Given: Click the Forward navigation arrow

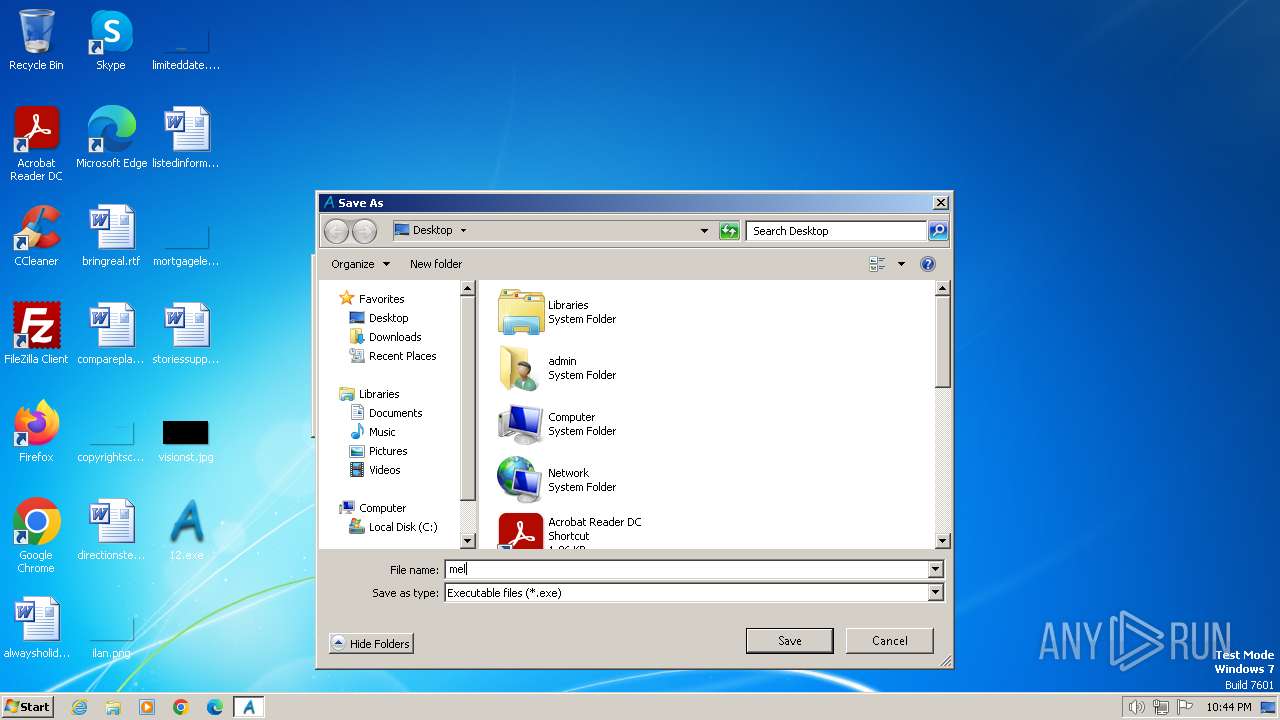Looking at the screenshot, I should coord(364,231).
